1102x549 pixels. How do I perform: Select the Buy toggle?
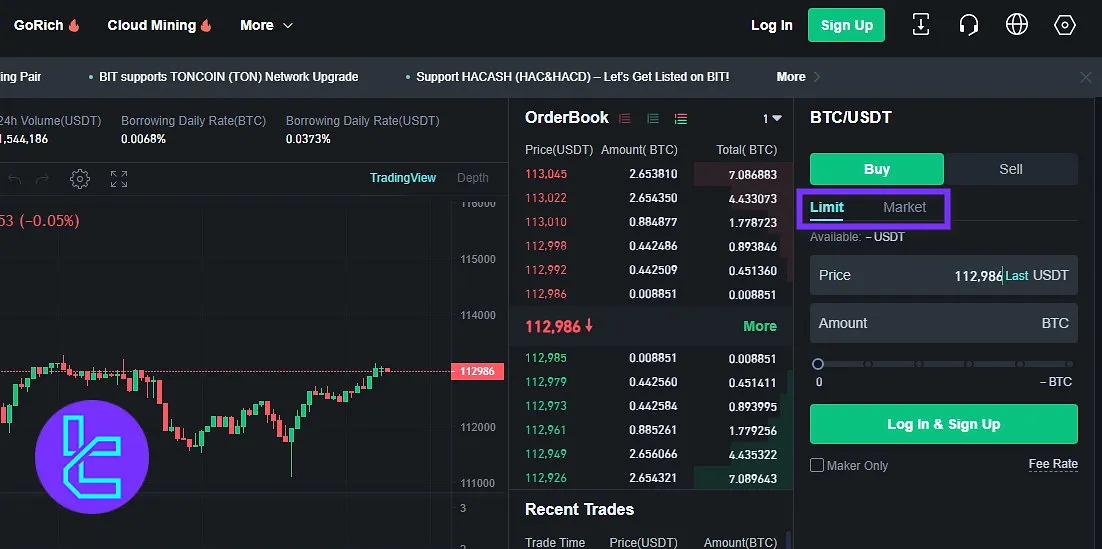click(876, 169)
